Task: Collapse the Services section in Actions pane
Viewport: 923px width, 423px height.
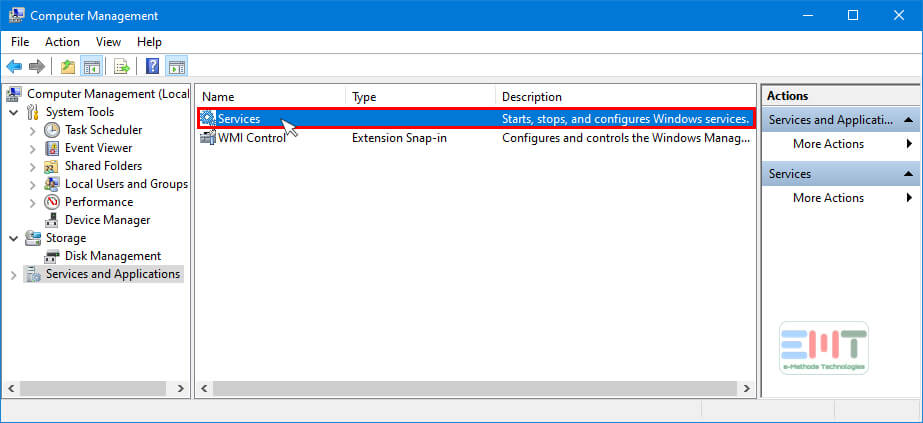Action: click(x=908, y=174)
